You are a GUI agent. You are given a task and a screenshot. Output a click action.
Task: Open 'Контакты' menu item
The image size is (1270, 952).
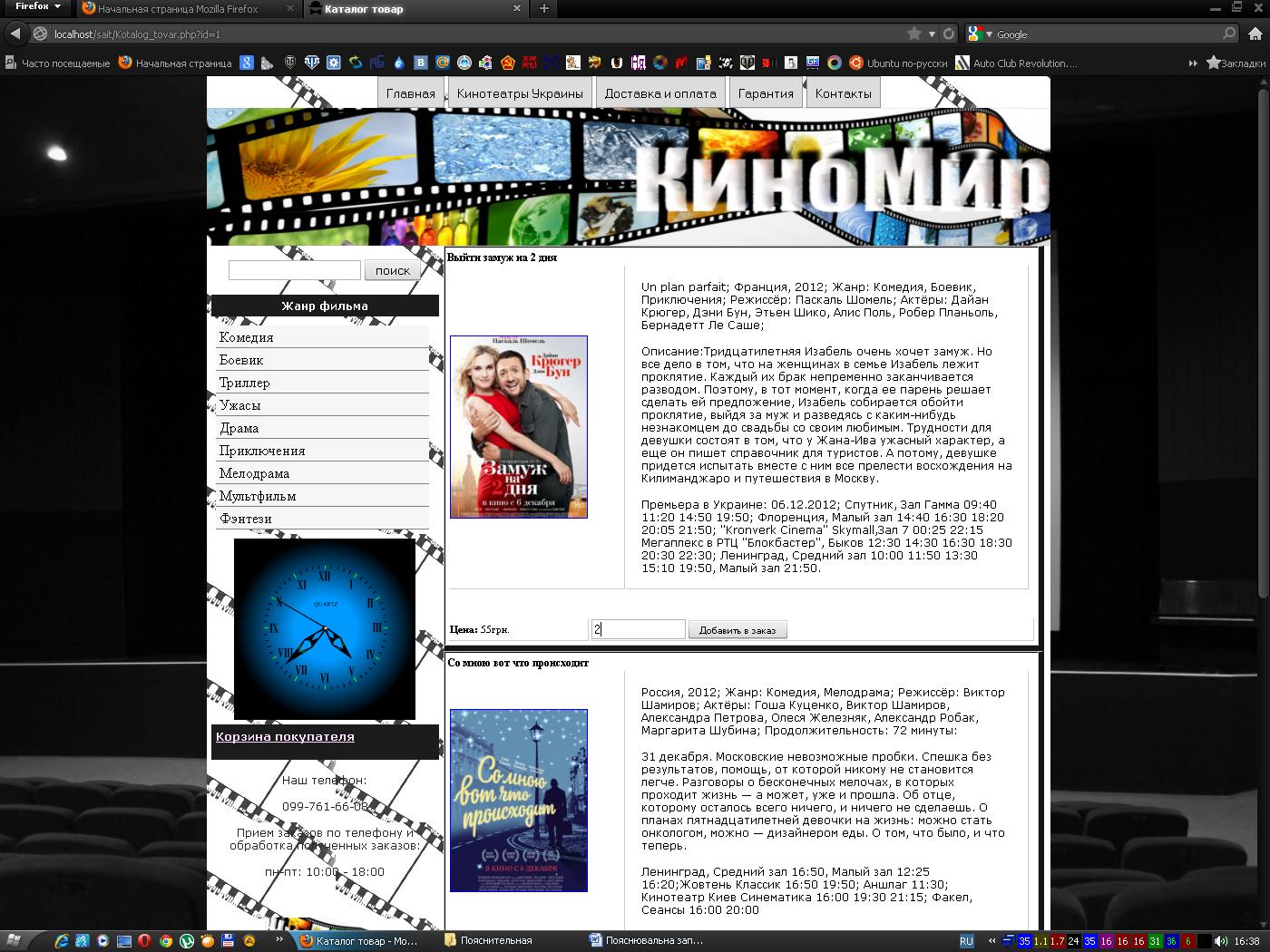pyautogui.click(x=843, y=93)
